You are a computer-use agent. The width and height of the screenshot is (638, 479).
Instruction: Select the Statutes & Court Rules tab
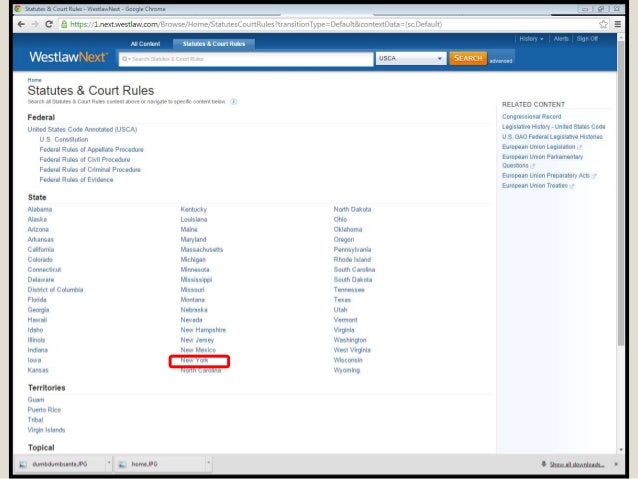click(214, 44)
